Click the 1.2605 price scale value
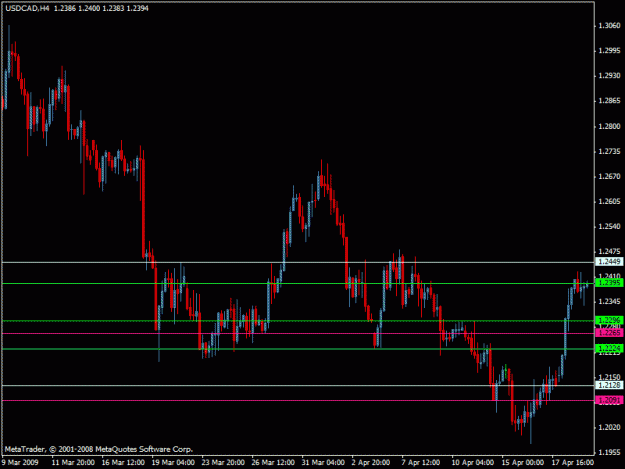 [609, 201]
